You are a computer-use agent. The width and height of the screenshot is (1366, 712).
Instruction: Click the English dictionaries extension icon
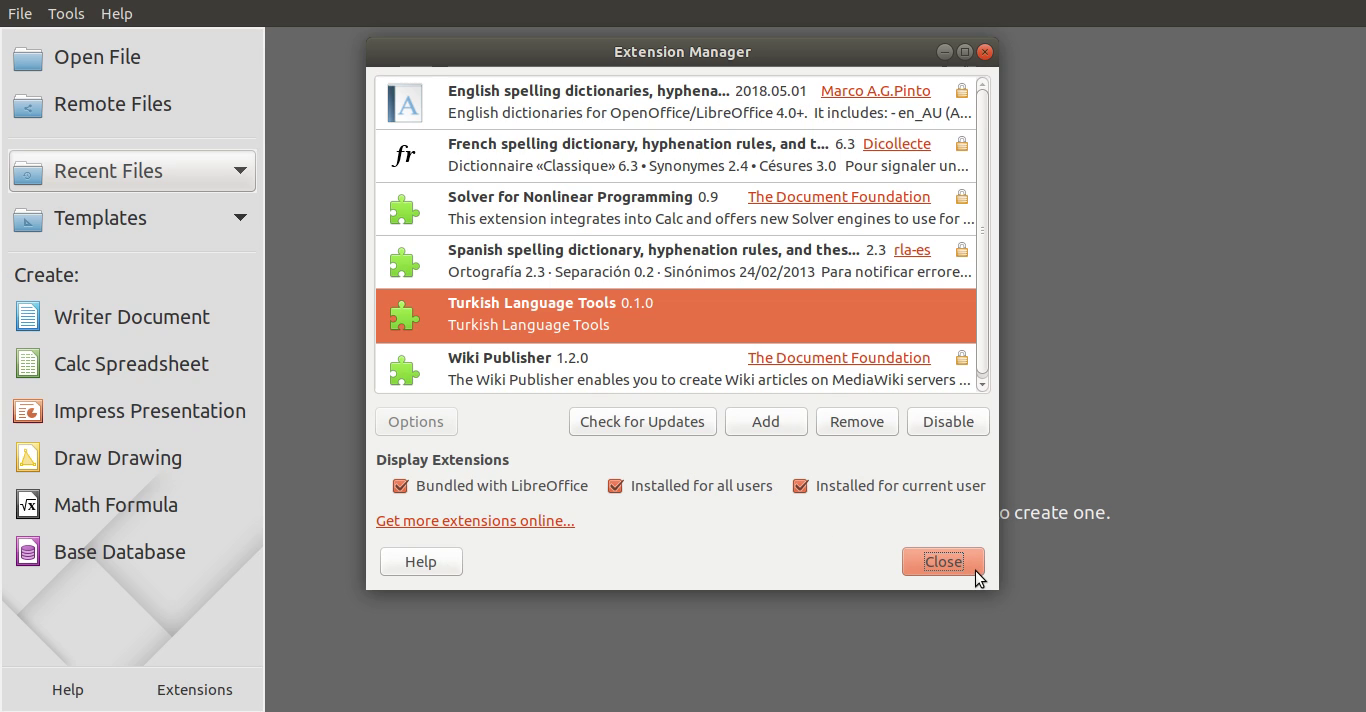click(x=404, y=102)
